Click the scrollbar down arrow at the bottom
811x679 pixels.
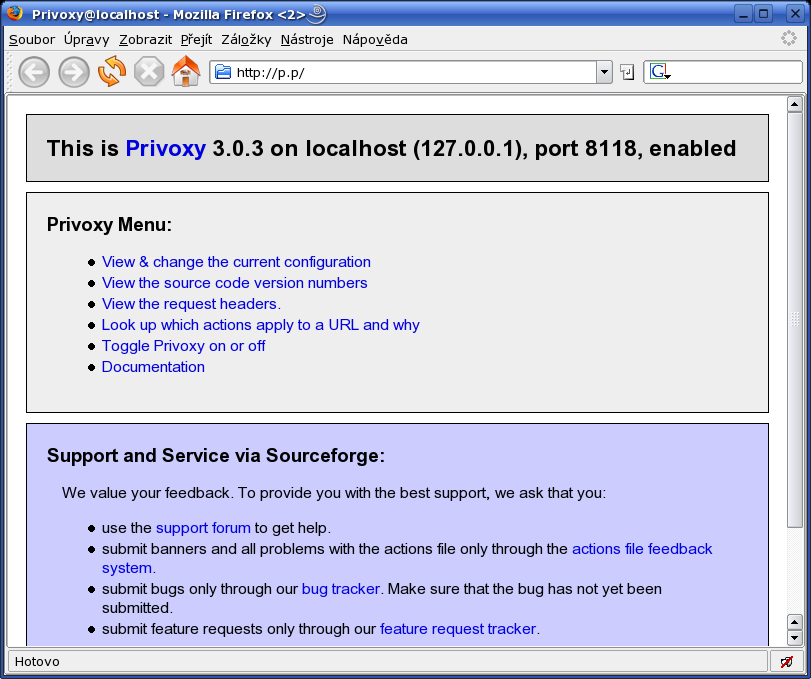[x=794, y=638]
